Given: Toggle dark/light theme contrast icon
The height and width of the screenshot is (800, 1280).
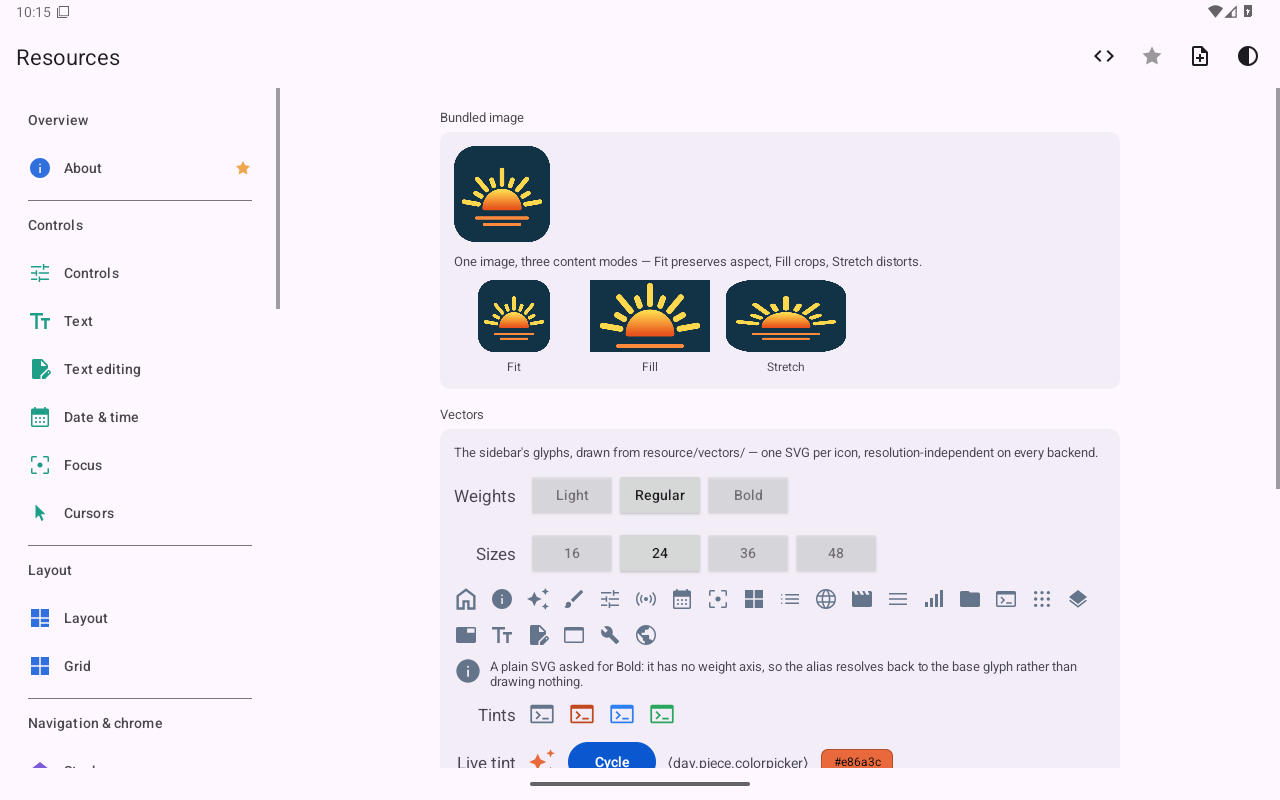Looking at the screenshot, I should (1248, 56).
